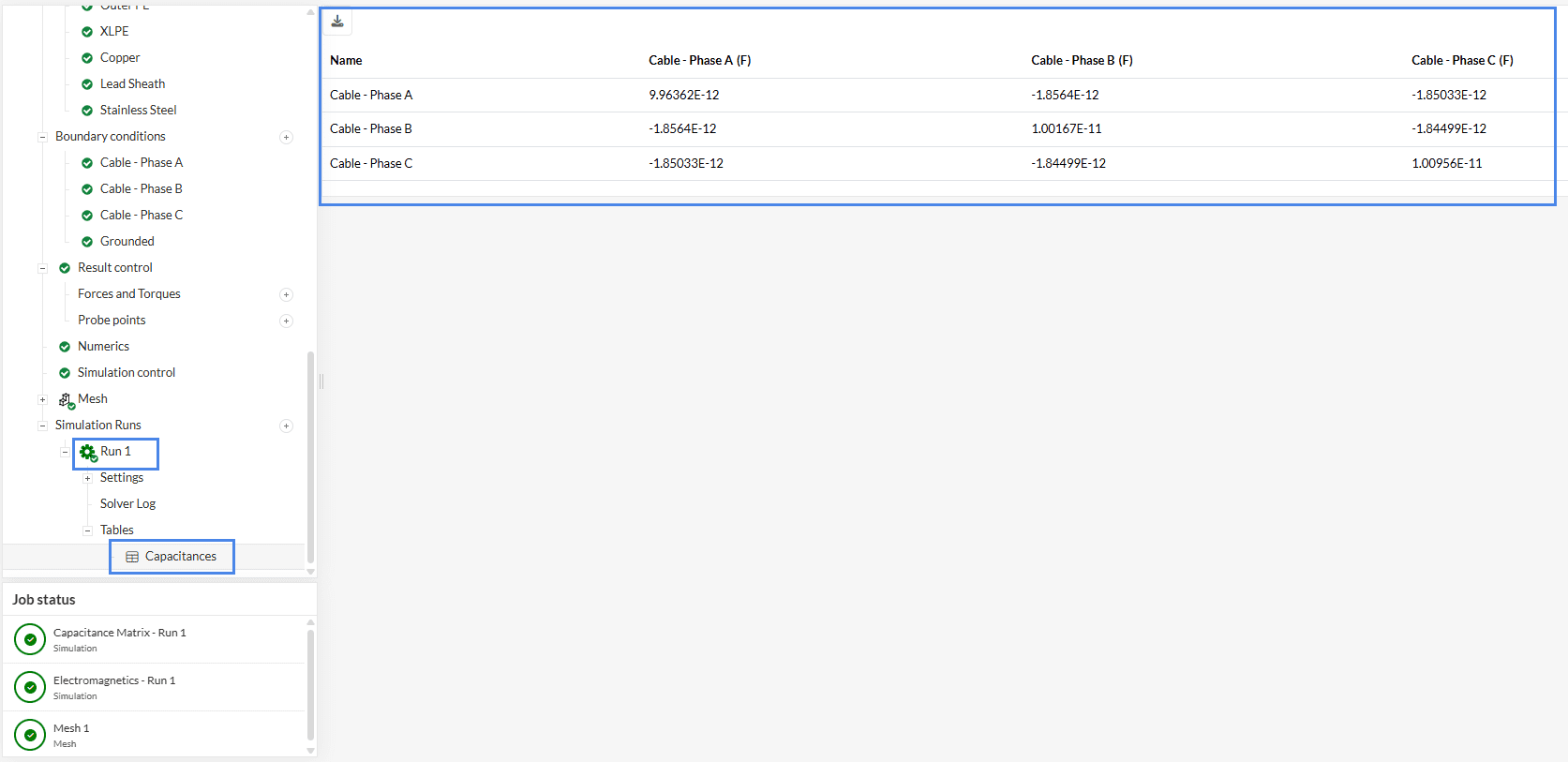Screen dimensions: 1568x762
Task: Click the Mesh icon in tree
Action: 66,400
